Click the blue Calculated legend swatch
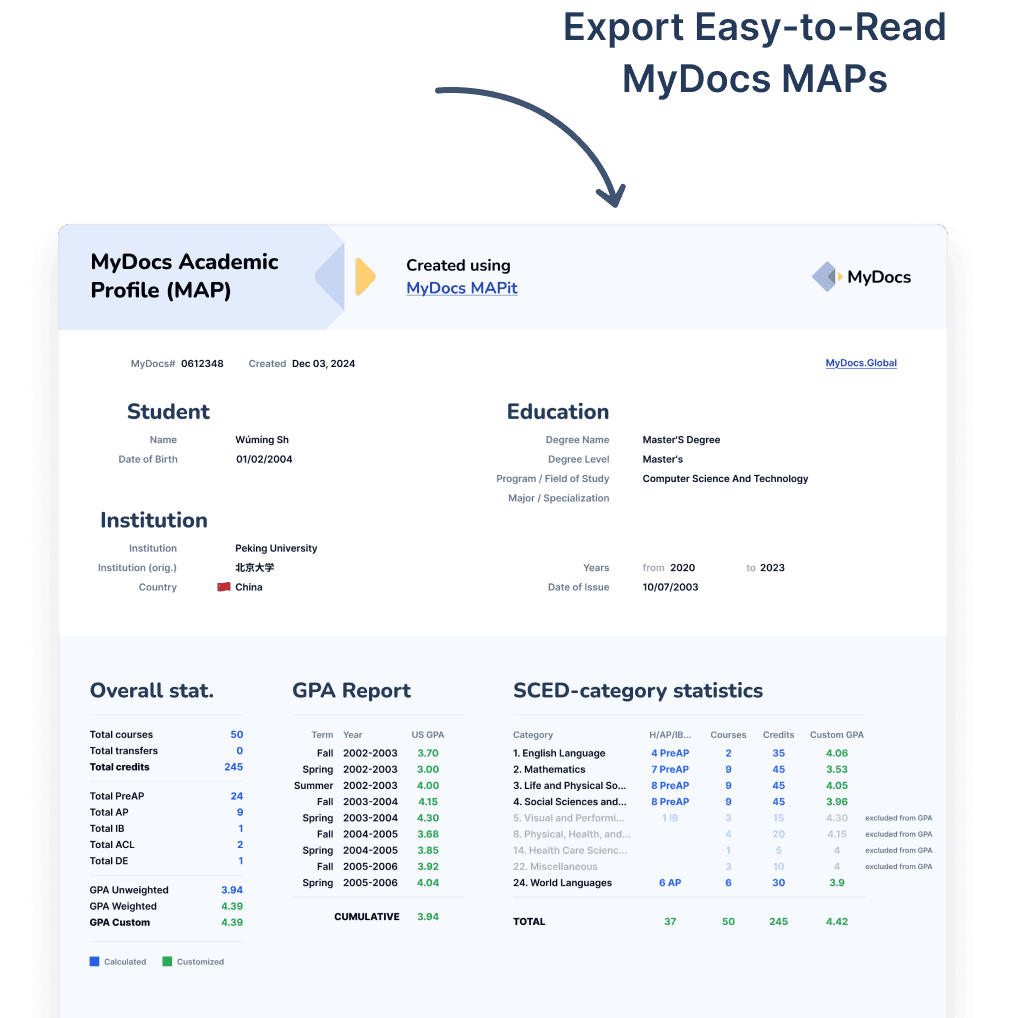The height and width of the screenshot is (1018, 1016). [x=94, y=962]
